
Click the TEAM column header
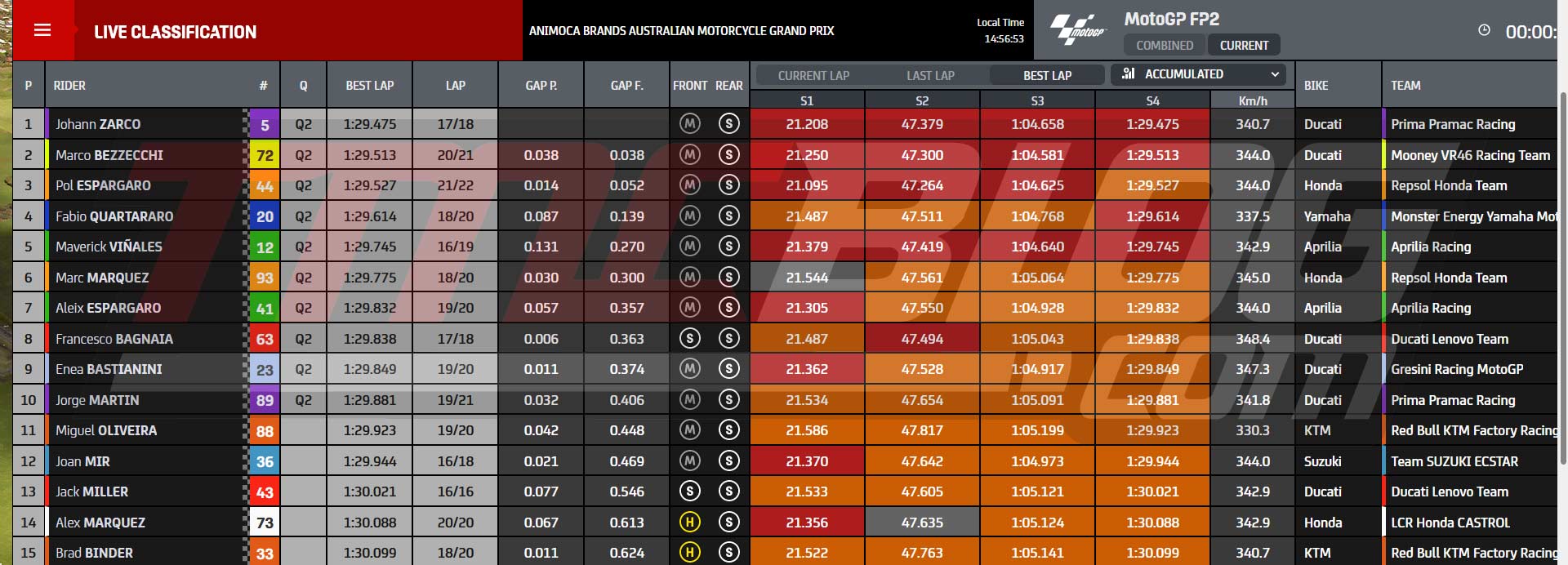1405,85
